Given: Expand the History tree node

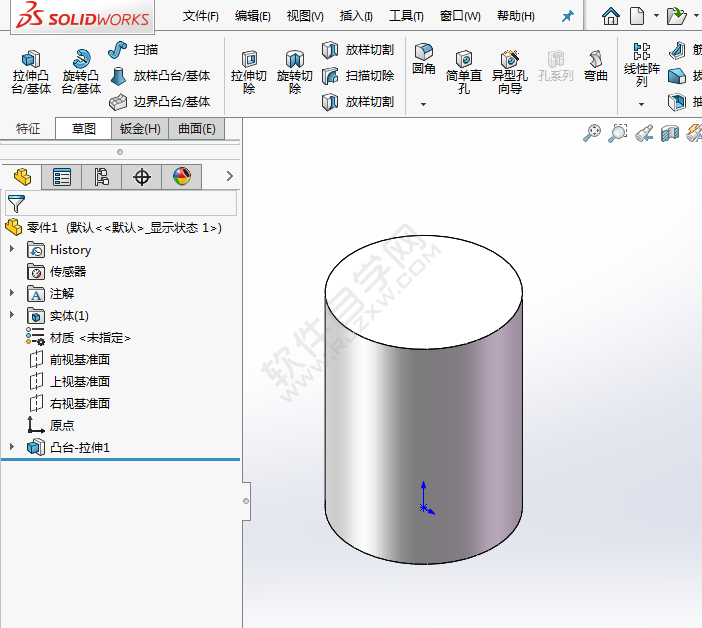Looking at the screenshot, I should click(12, 249).
